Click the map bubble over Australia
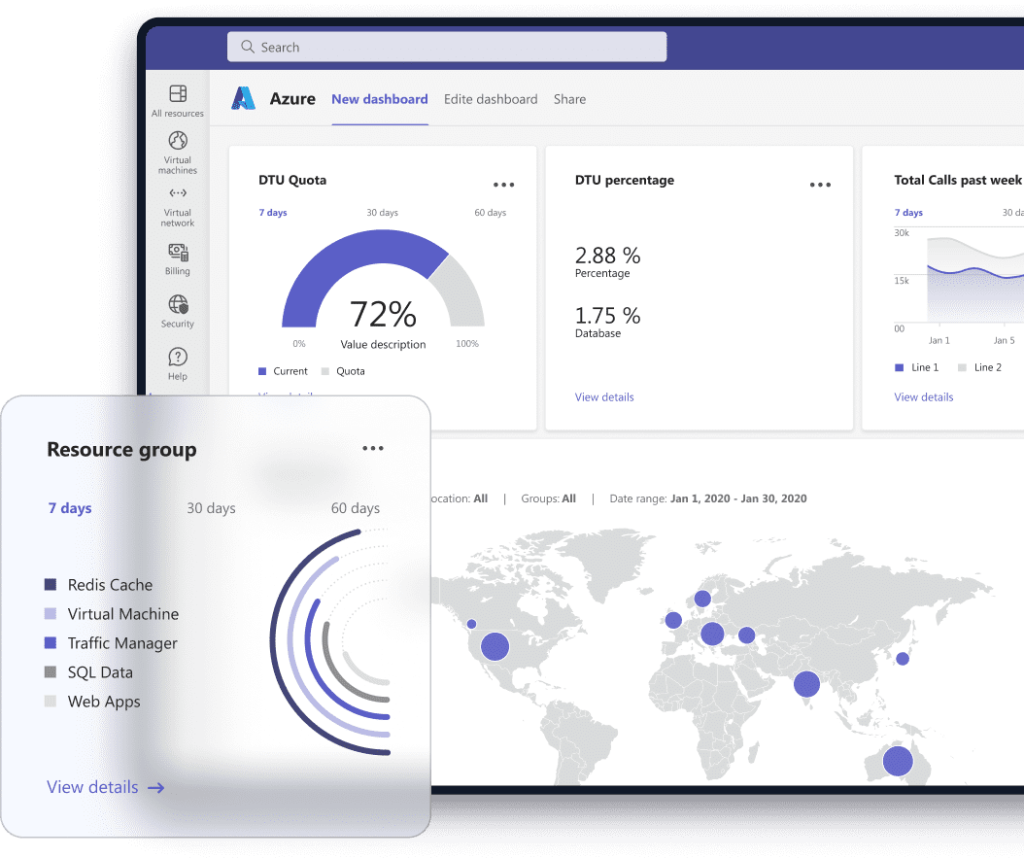 coord(898,761)
